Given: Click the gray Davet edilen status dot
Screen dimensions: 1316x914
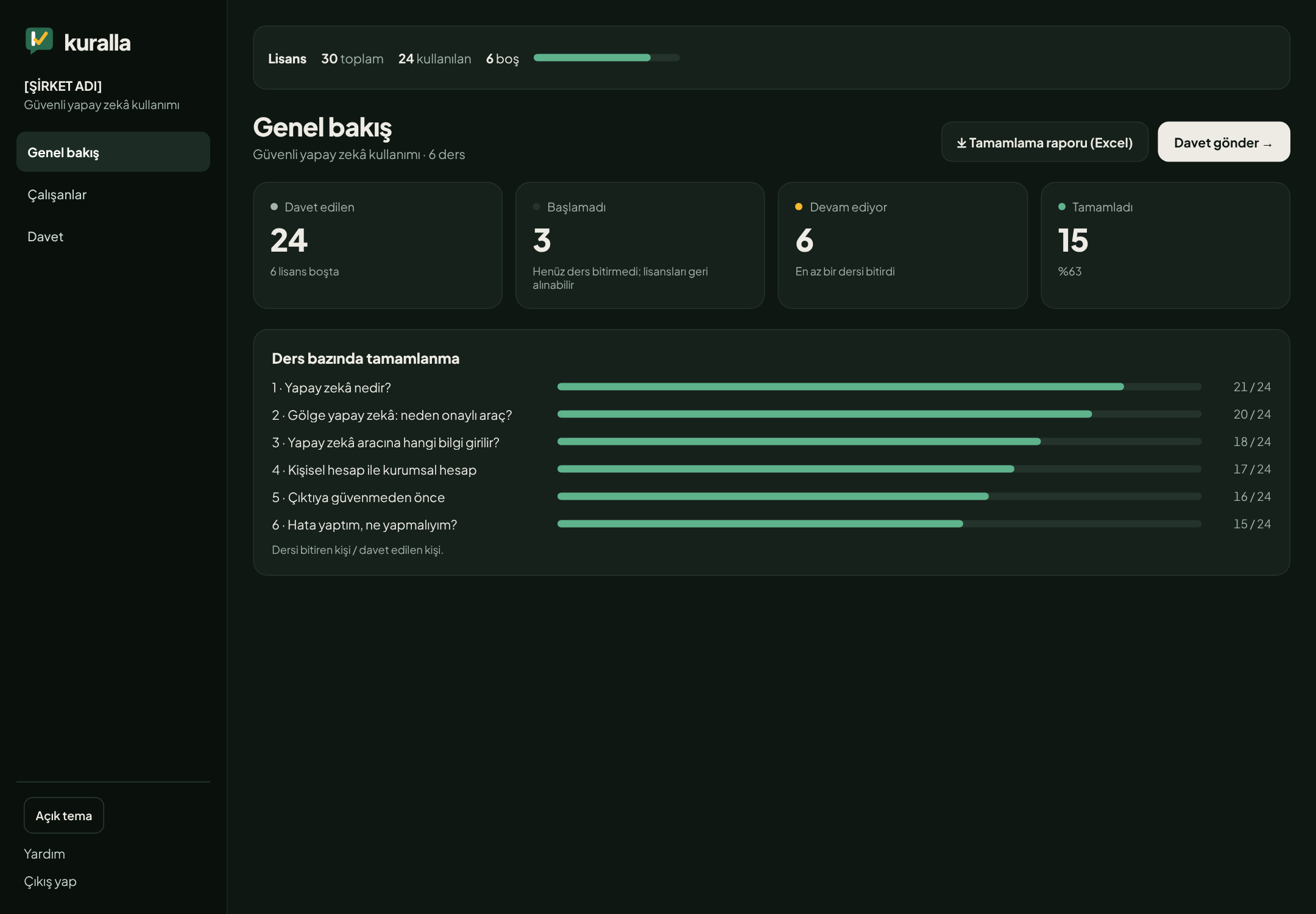Looking at the screenshot, I should [x=274, y=207].
